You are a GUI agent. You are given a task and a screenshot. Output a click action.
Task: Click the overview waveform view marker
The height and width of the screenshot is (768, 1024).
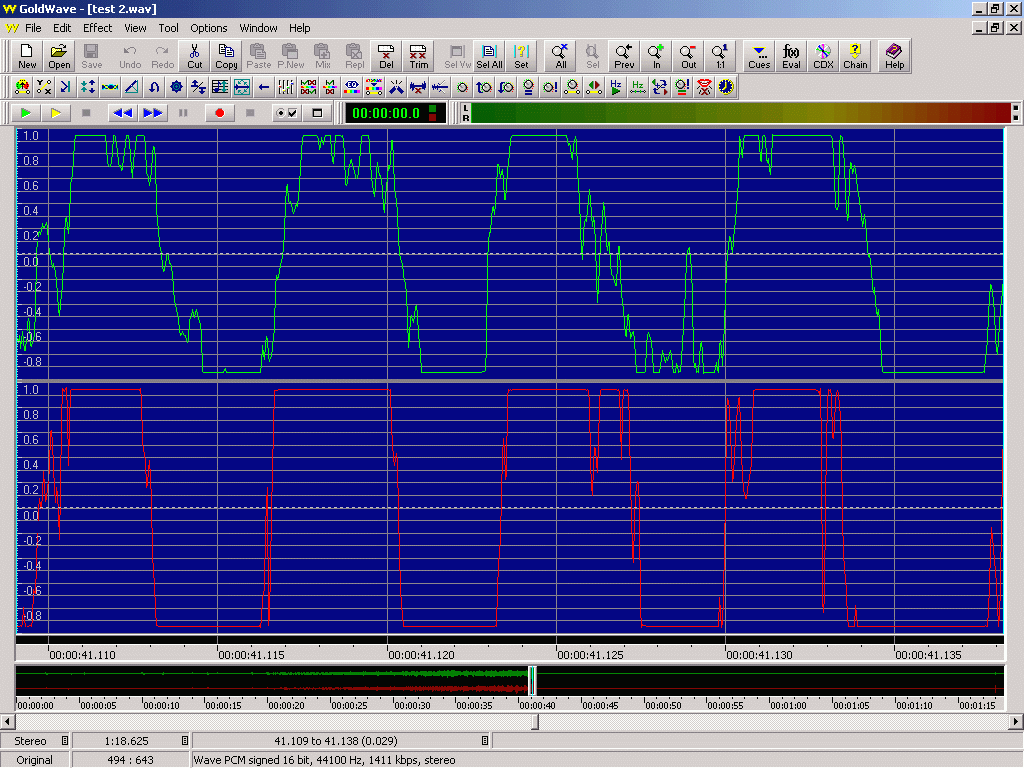(x=532, y=681)
